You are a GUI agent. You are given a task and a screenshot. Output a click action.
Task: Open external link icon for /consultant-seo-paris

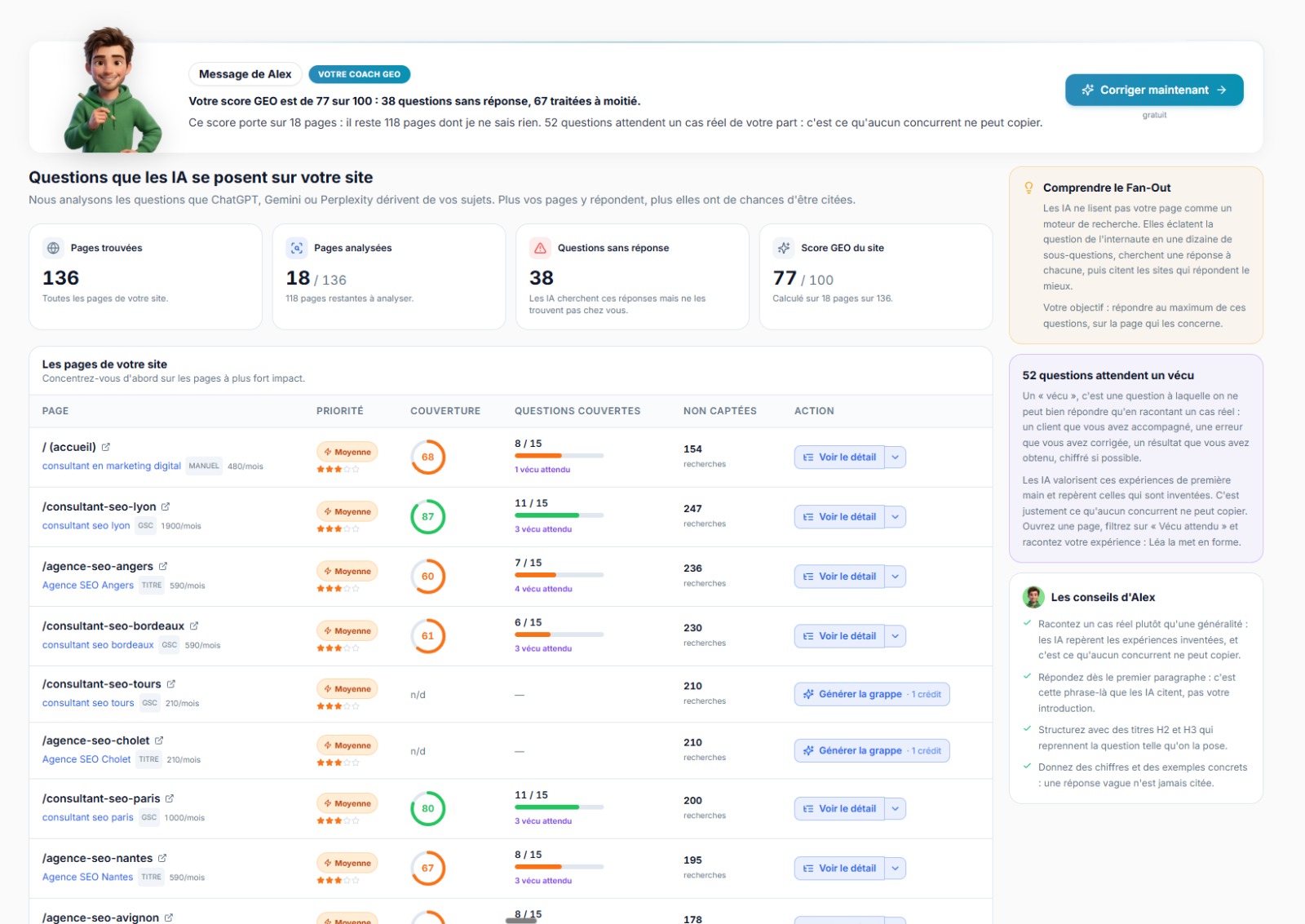tap(170, 798)
